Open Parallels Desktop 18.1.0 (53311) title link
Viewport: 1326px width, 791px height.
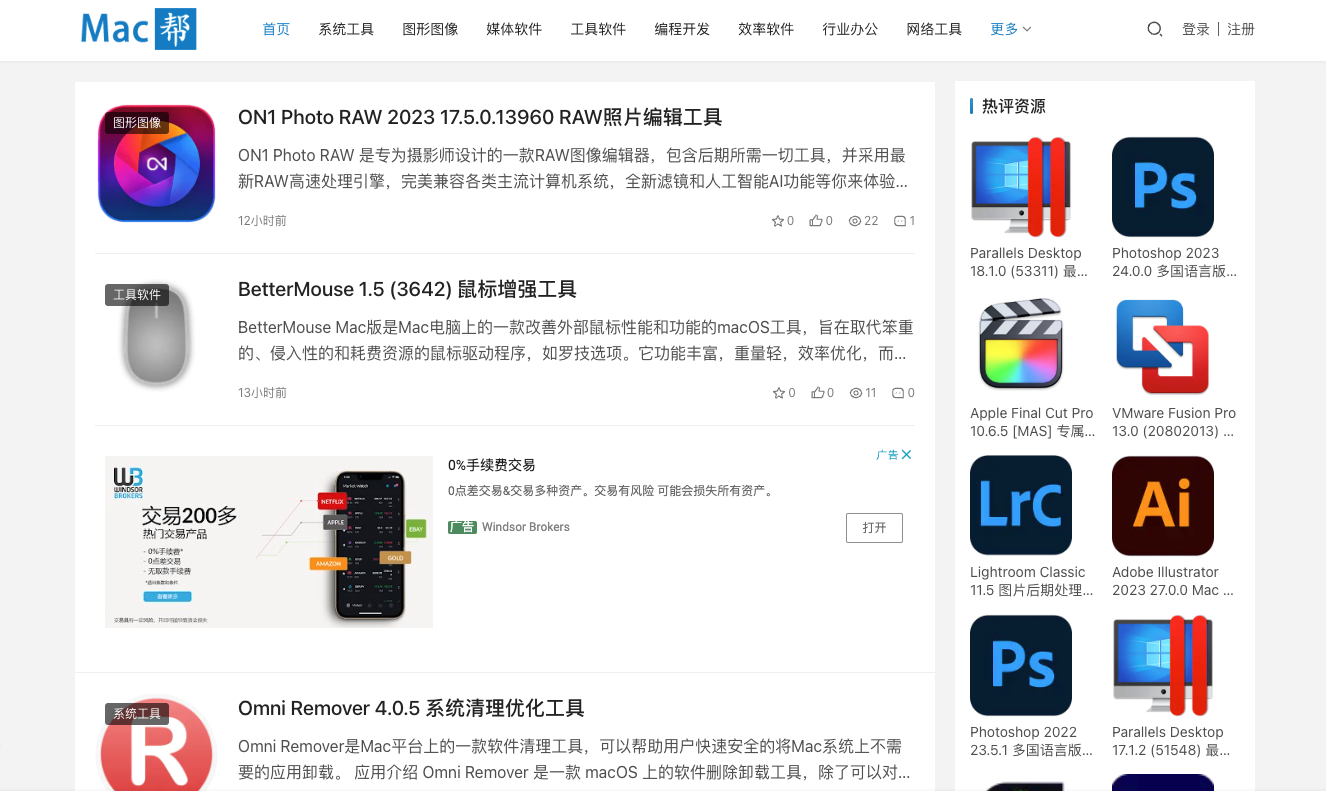point(1029,262)
